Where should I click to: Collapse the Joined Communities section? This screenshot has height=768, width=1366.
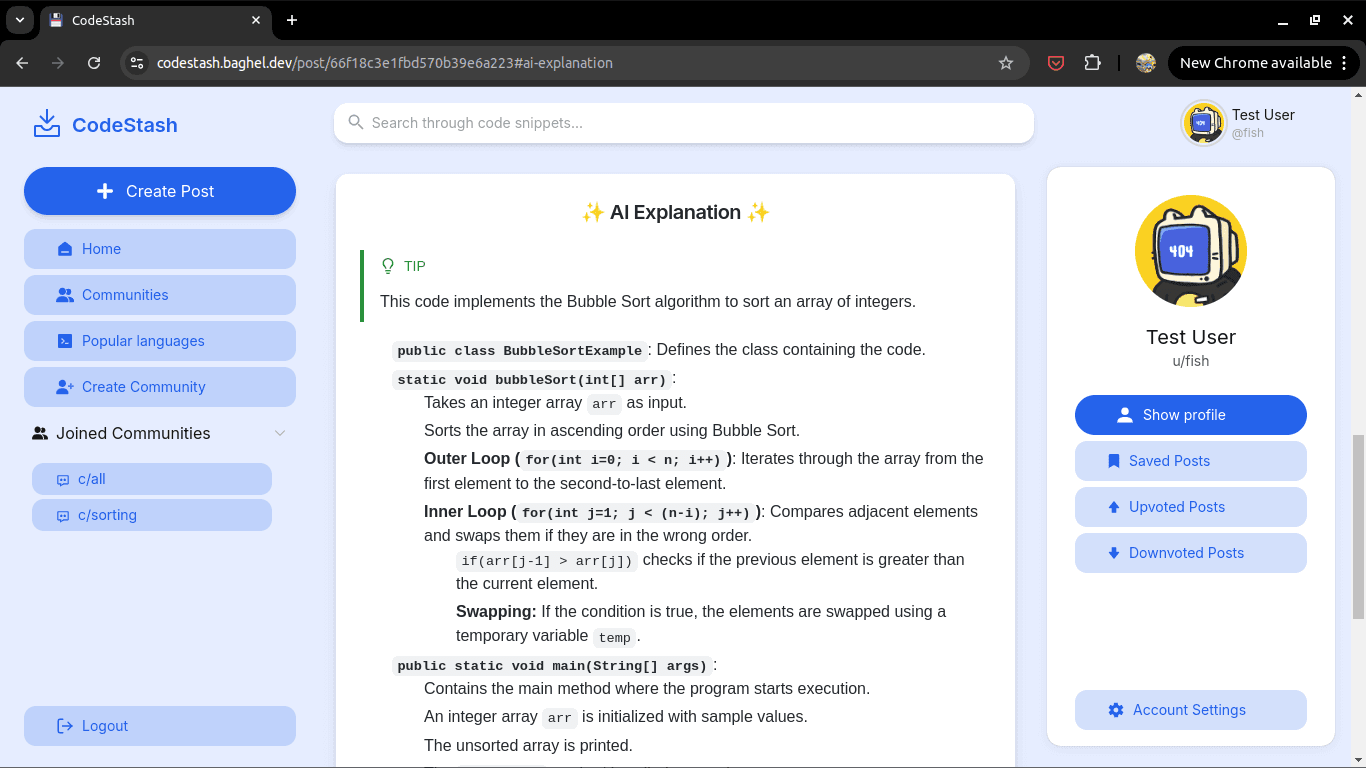pos(280,433)
